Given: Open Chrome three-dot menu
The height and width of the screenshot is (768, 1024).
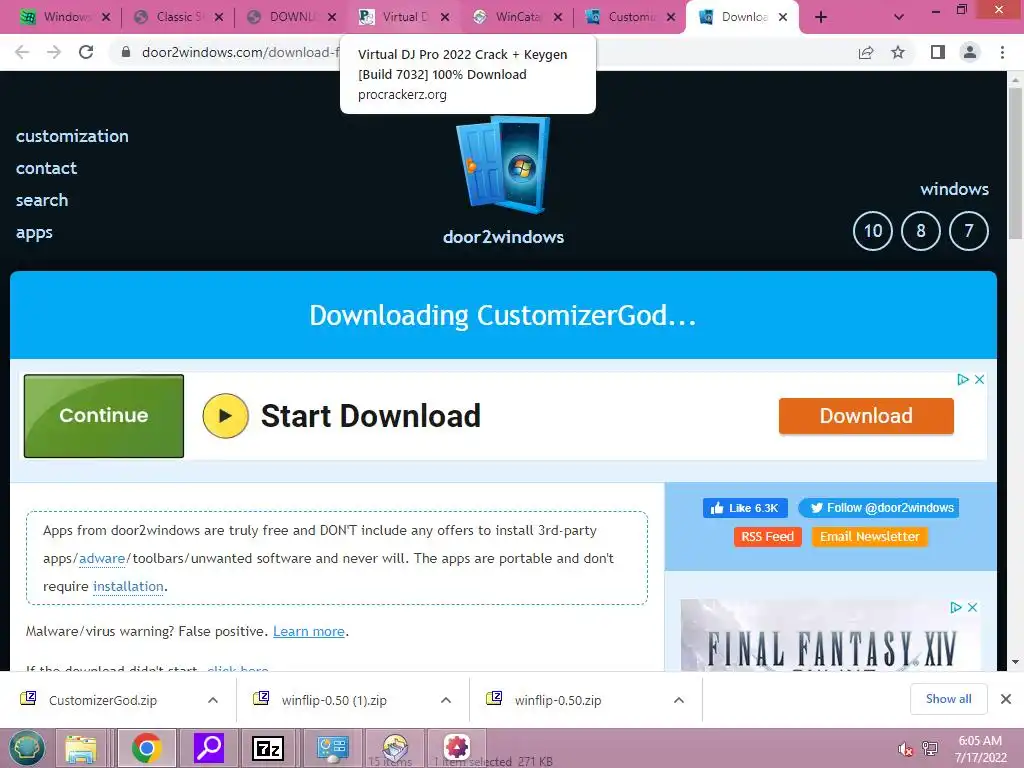Looking at the screenshot, I should (1002, 52).
